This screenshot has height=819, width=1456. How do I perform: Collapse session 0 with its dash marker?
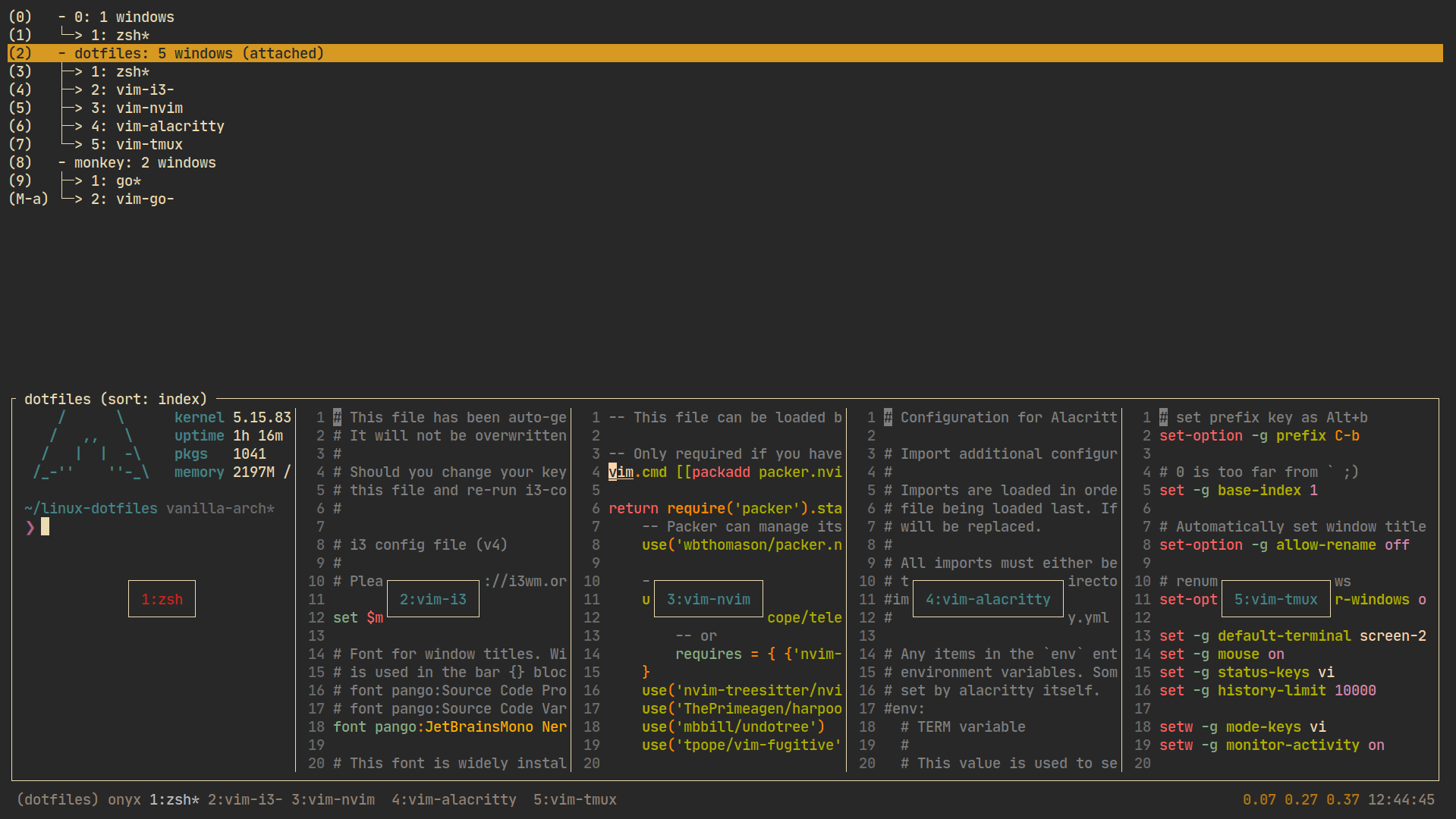61,17
